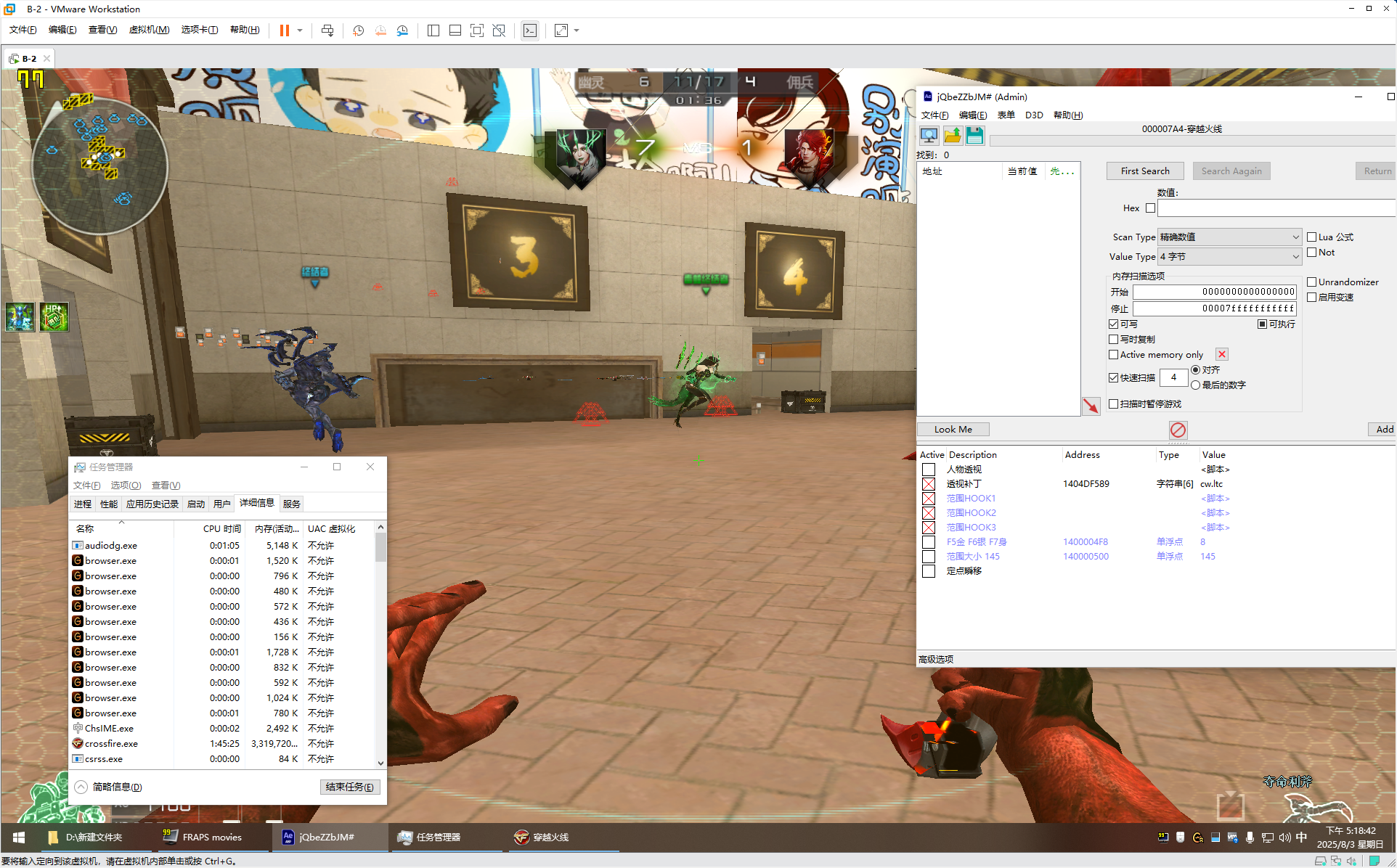Click the red no-entry clear list icon
Screen dimensions: 1397x868
tap(1178, 430)
